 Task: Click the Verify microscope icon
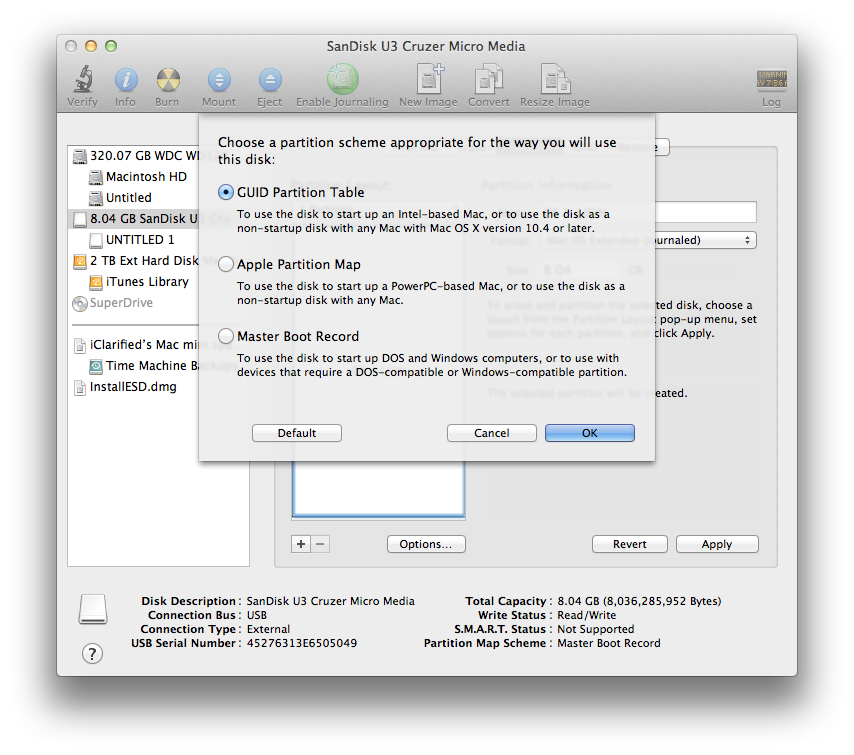(x=83, y=80)
